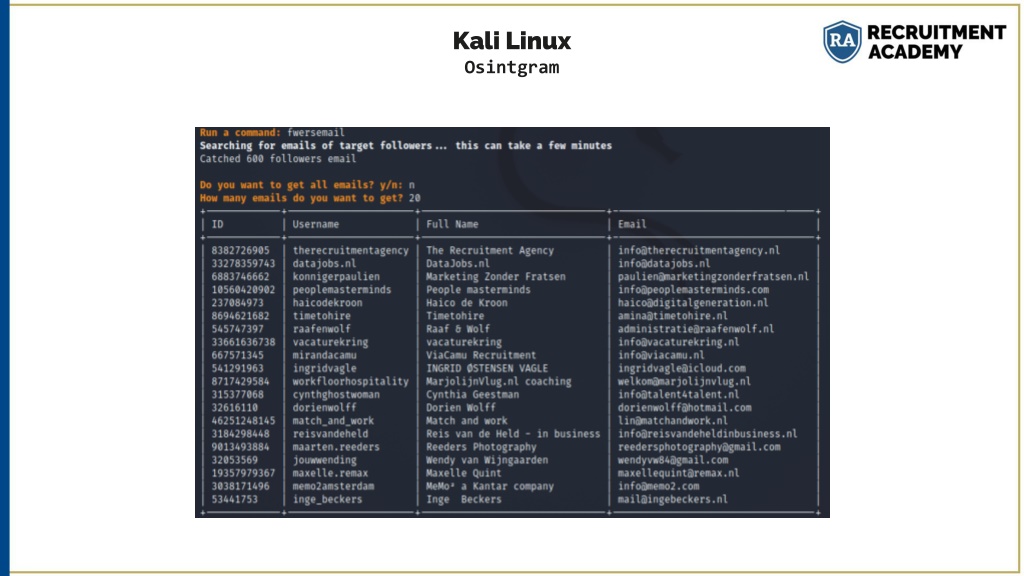Click the 'Osintgram' subtitle
1024x576 pixels.
click(x=512, y=67)
